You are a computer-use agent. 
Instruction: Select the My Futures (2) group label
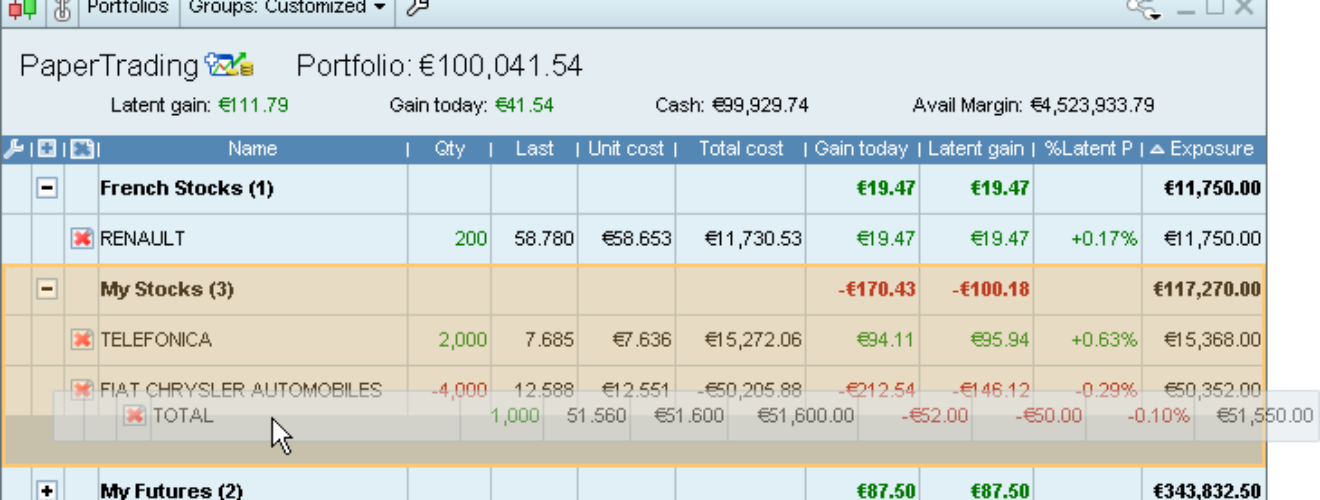click(x=171, y=491)
